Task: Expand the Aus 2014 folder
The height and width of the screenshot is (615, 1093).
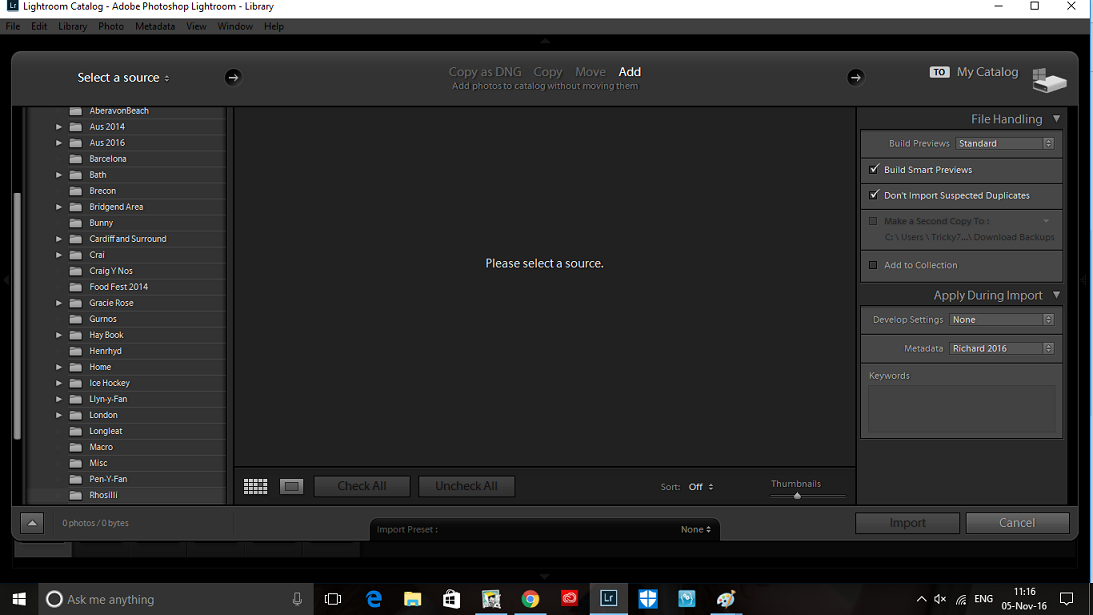Action: click(x=59, y=127)
